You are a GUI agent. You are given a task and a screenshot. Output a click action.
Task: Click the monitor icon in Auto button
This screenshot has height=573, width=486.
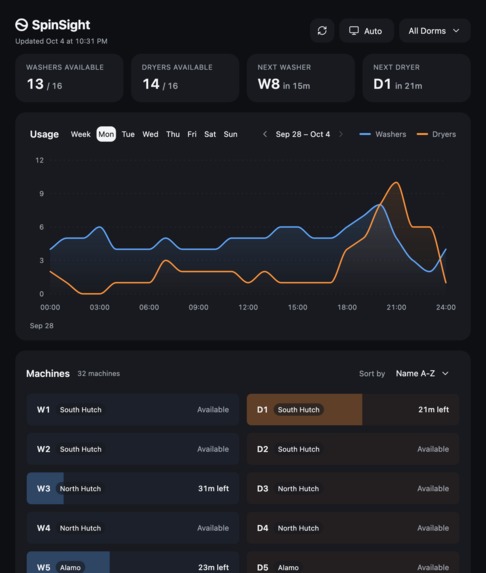[x=353, y=31]
